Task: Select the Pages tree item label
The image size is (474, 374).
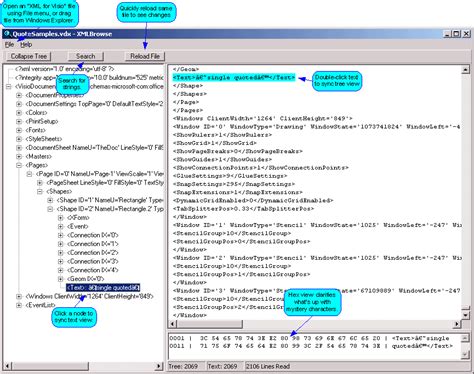Action: point(37,165)
